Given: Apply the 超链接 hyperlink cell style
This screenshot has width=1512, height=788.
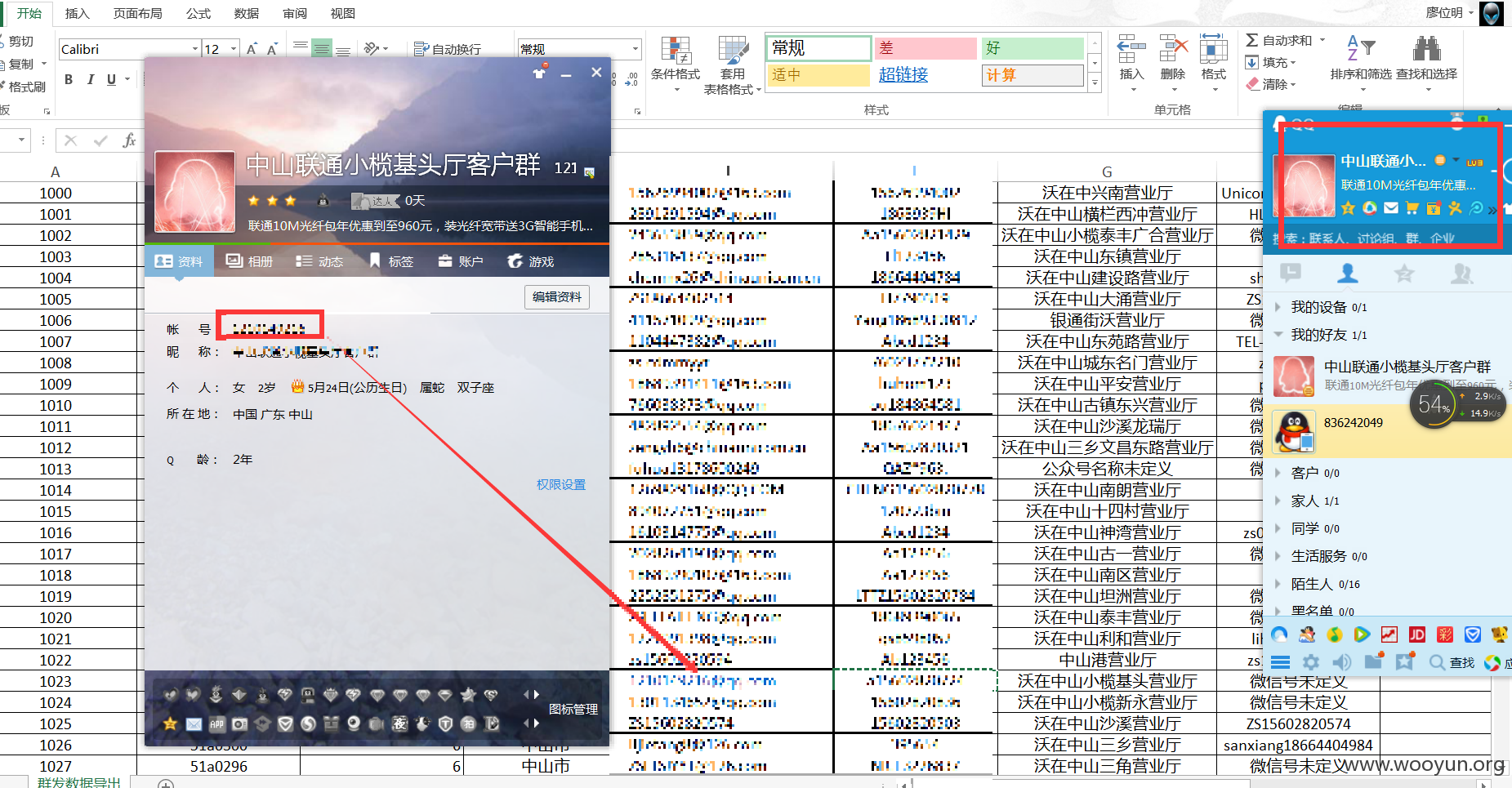Looking at the screenshot, I should coord(925,75).
